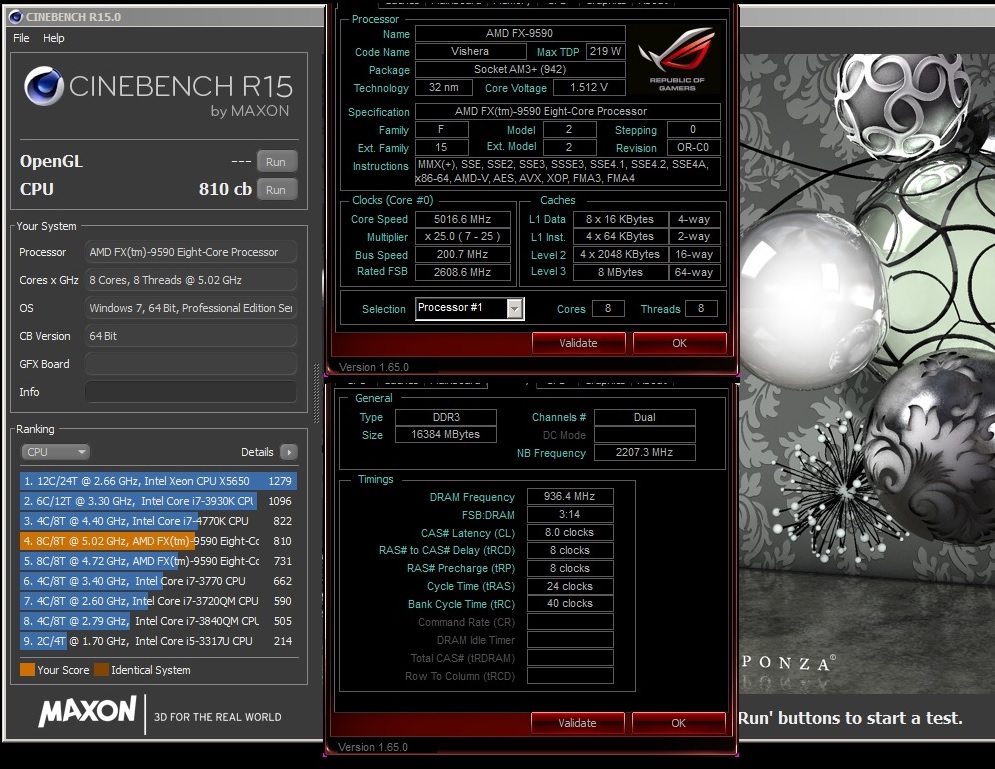Click the NB Frequency value 2207.3 MHz
This screenshot has height=769, width=995.
click(645, 452)
